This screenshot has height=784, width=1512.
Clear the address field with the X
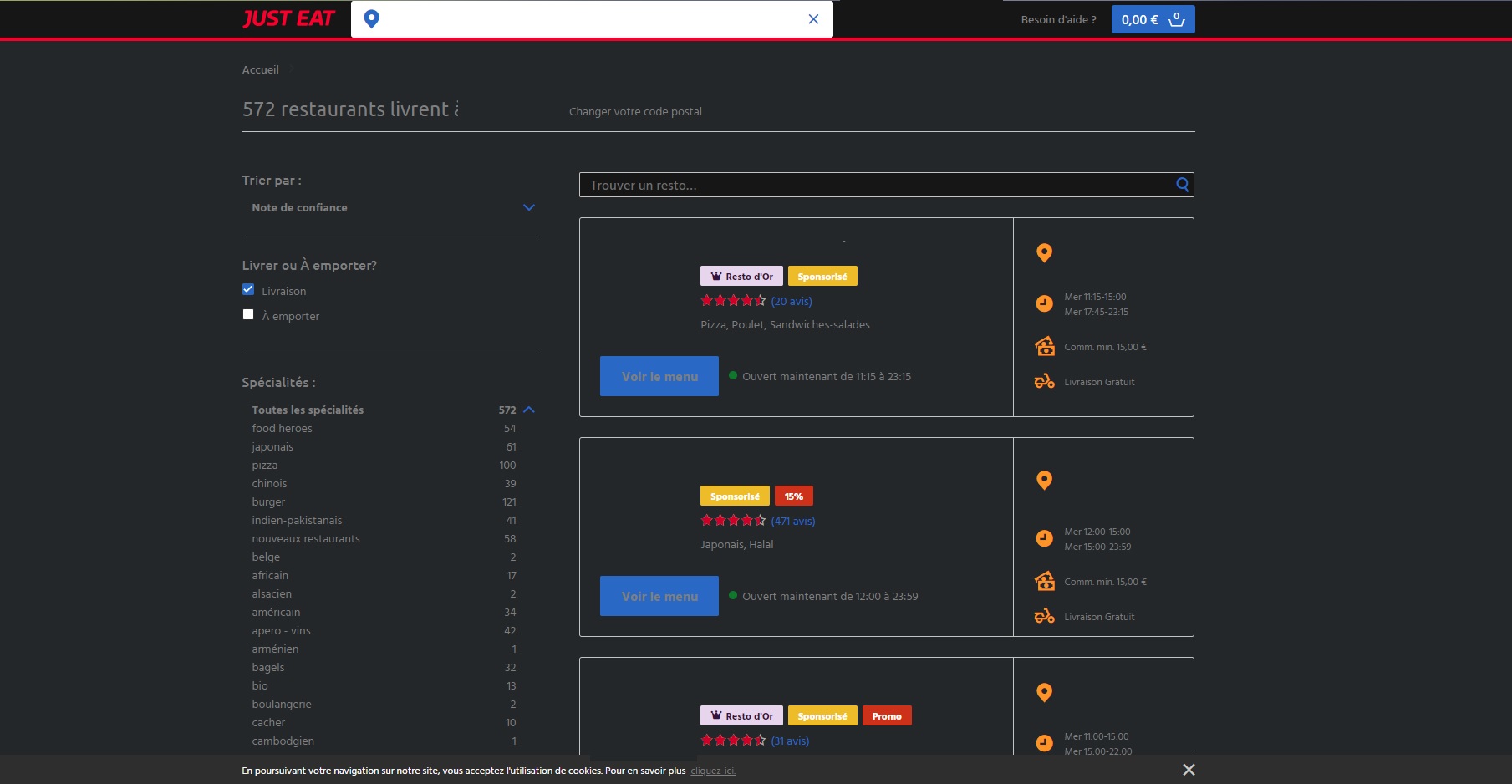813,18
